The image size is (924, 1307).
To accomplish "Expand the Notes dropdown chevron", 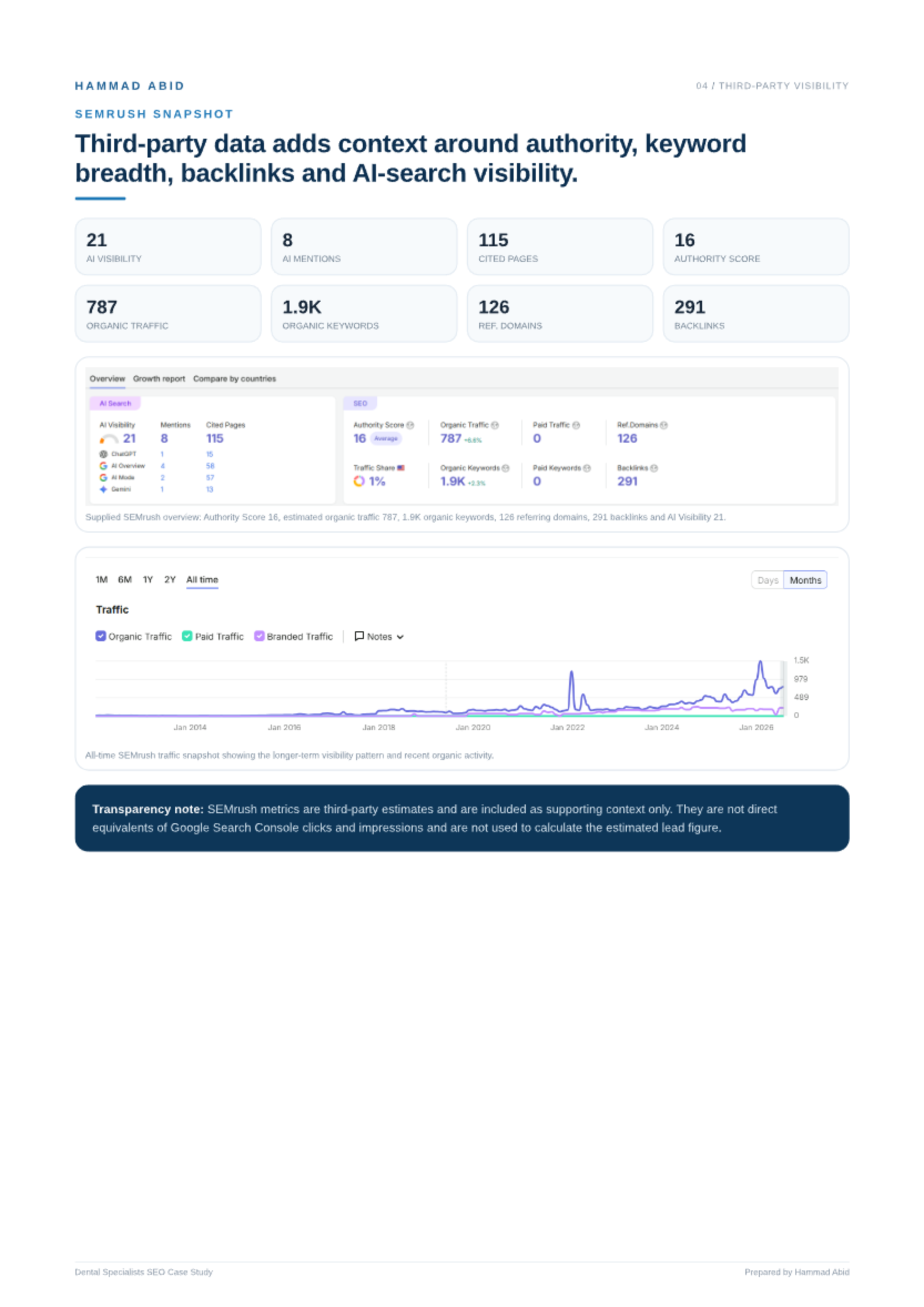I will [400, 637].
